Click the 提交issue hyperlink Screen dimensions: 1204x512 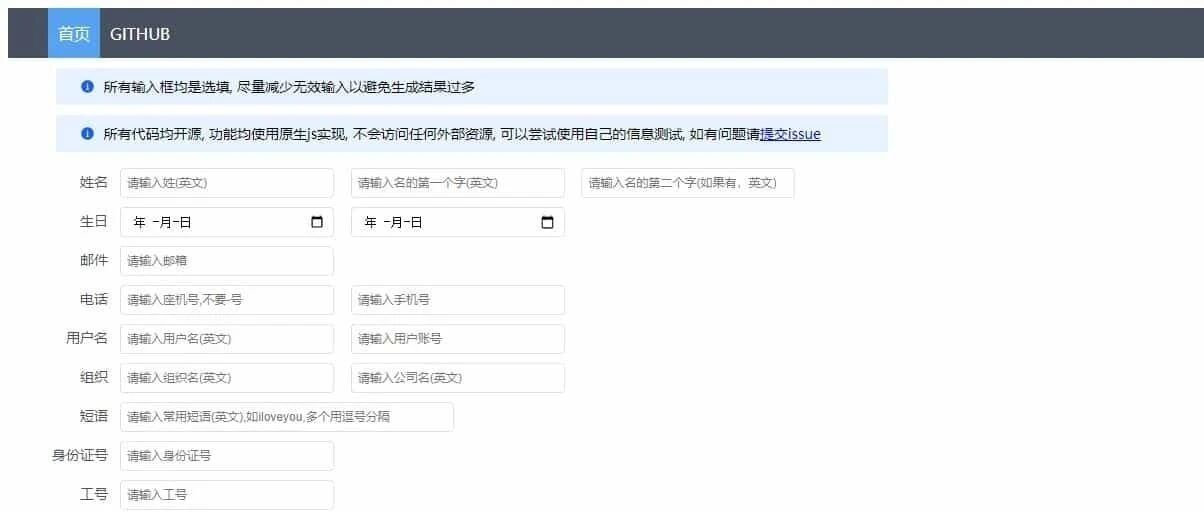pos(790,134)
